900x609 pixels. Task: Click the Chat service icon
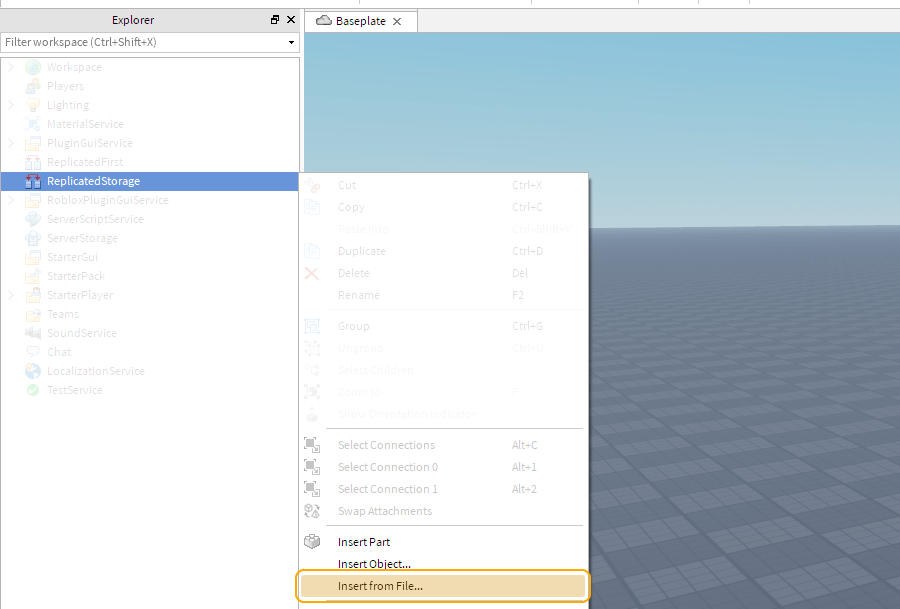pyautogui.click(x=34, y=351)
